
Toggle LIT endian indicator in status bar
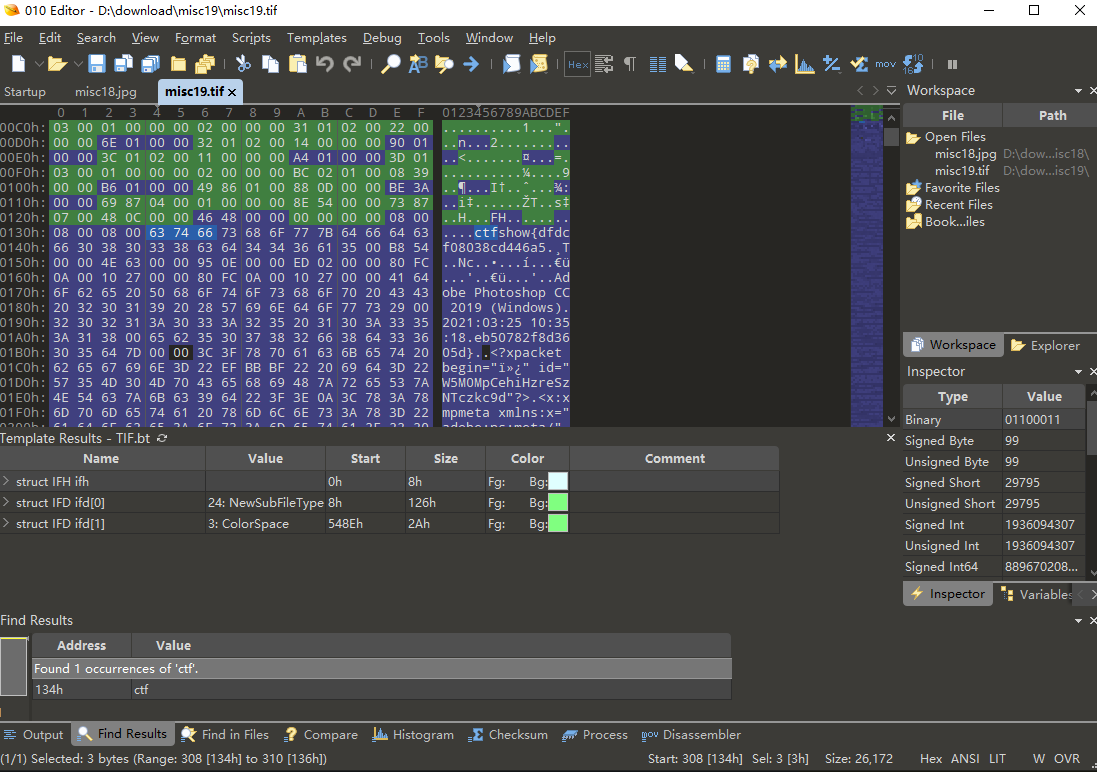[997, 759]
